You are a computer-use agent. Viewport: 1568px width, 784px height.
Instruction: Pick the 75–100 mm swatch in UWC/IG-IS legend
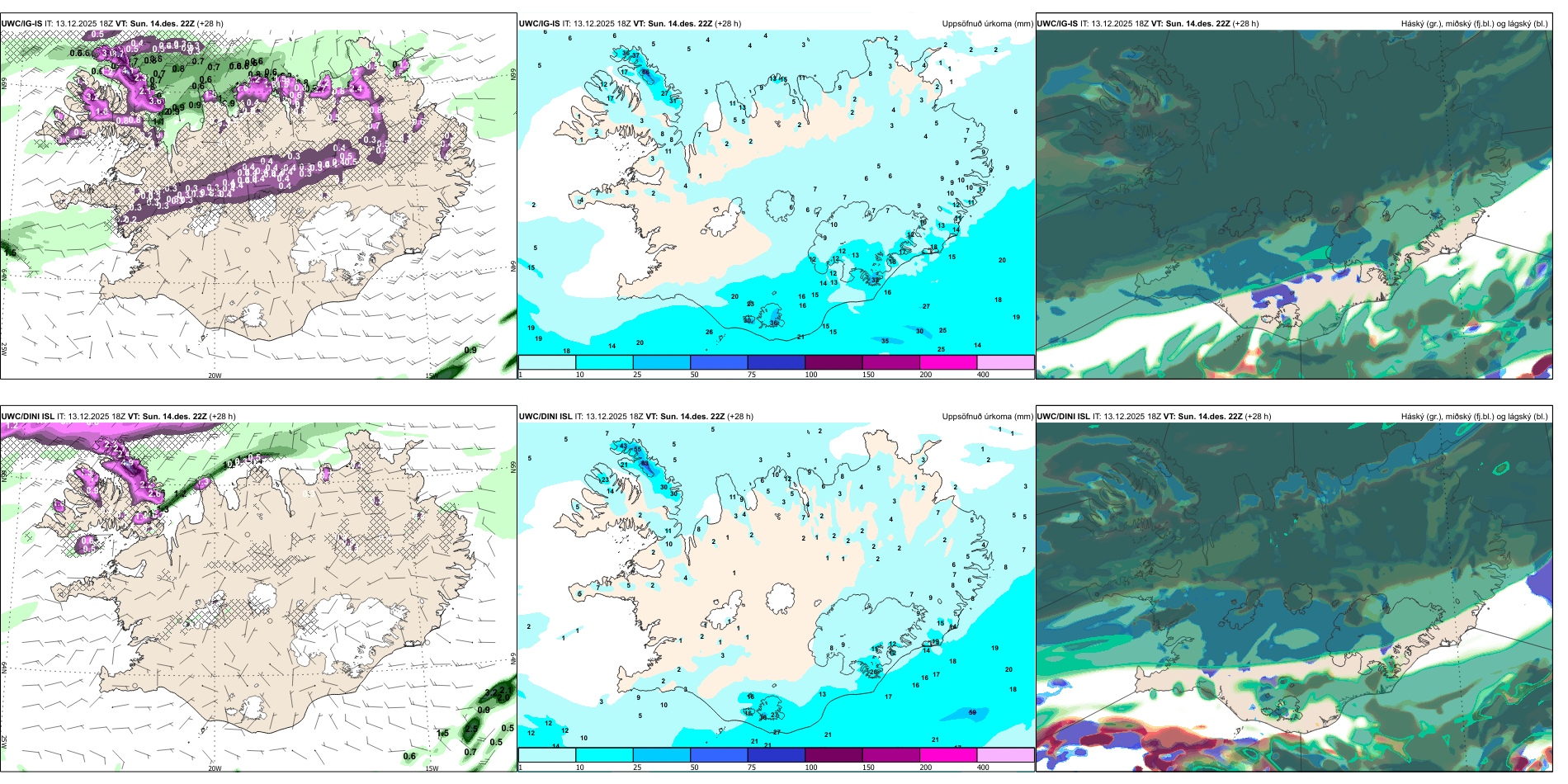[777, 362]
